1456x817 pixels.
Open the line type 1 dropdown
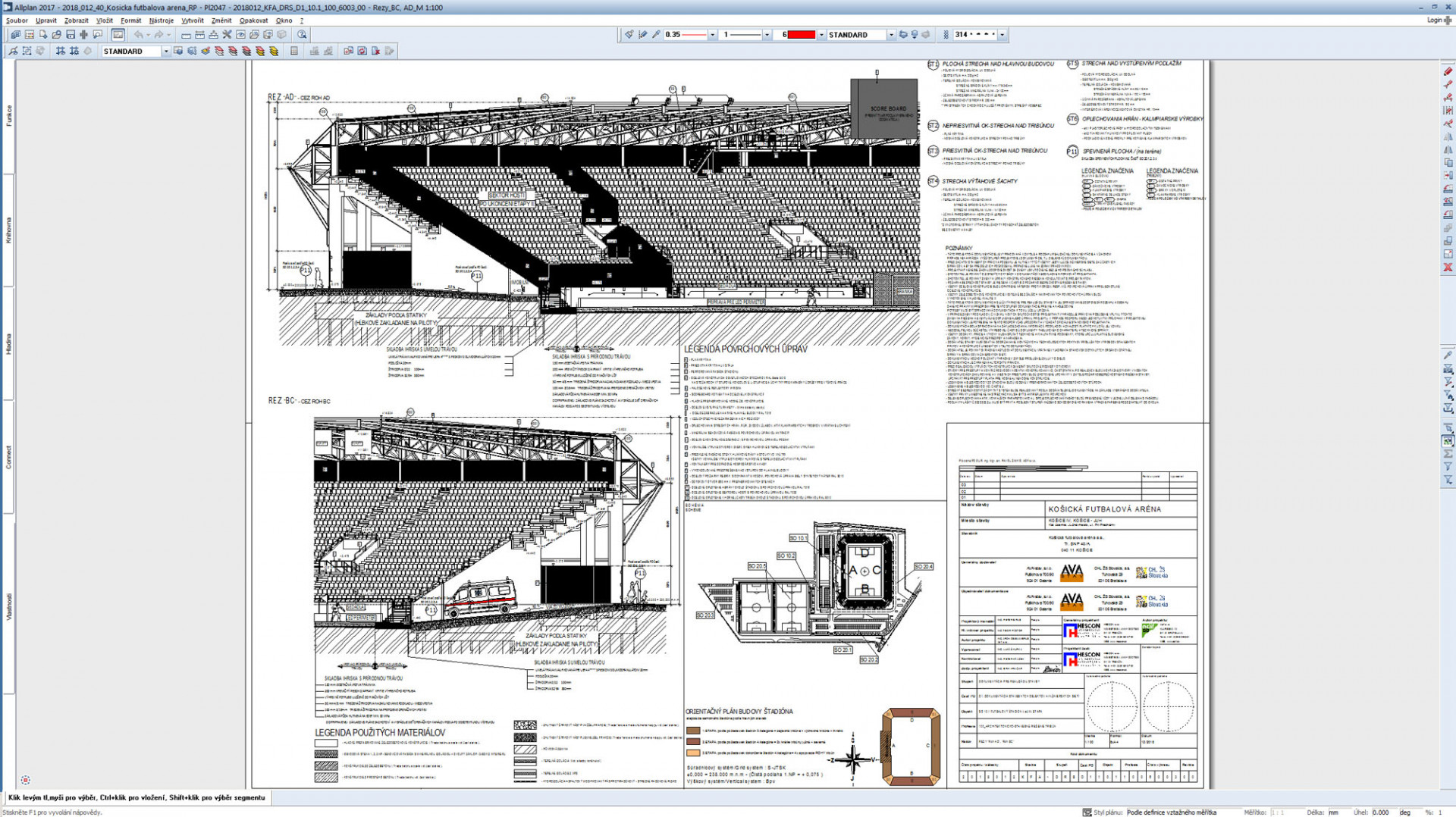pos(767,35)
